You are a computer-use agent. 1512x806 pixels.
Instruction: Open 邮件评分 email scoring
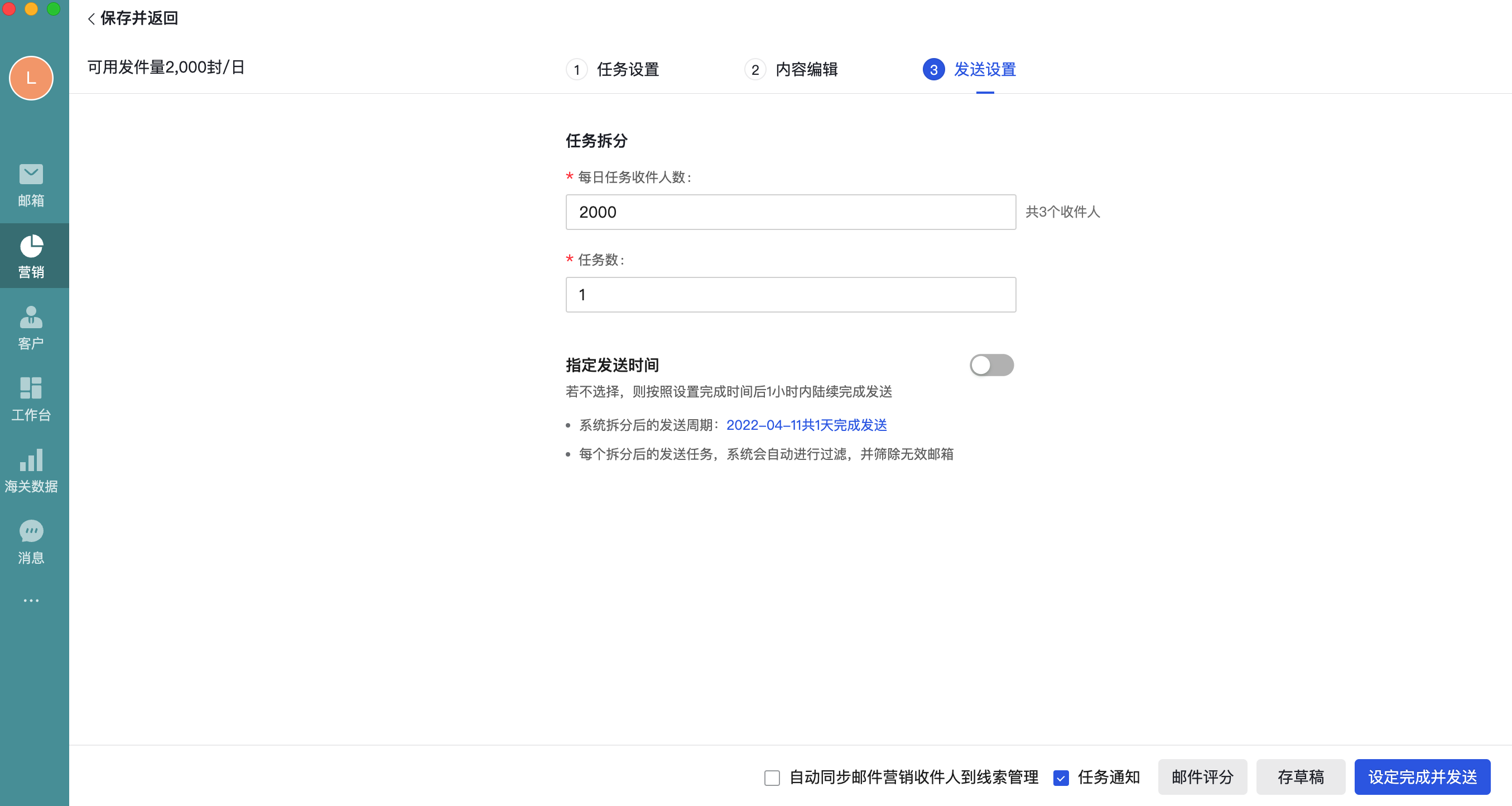click(1202, 776)
